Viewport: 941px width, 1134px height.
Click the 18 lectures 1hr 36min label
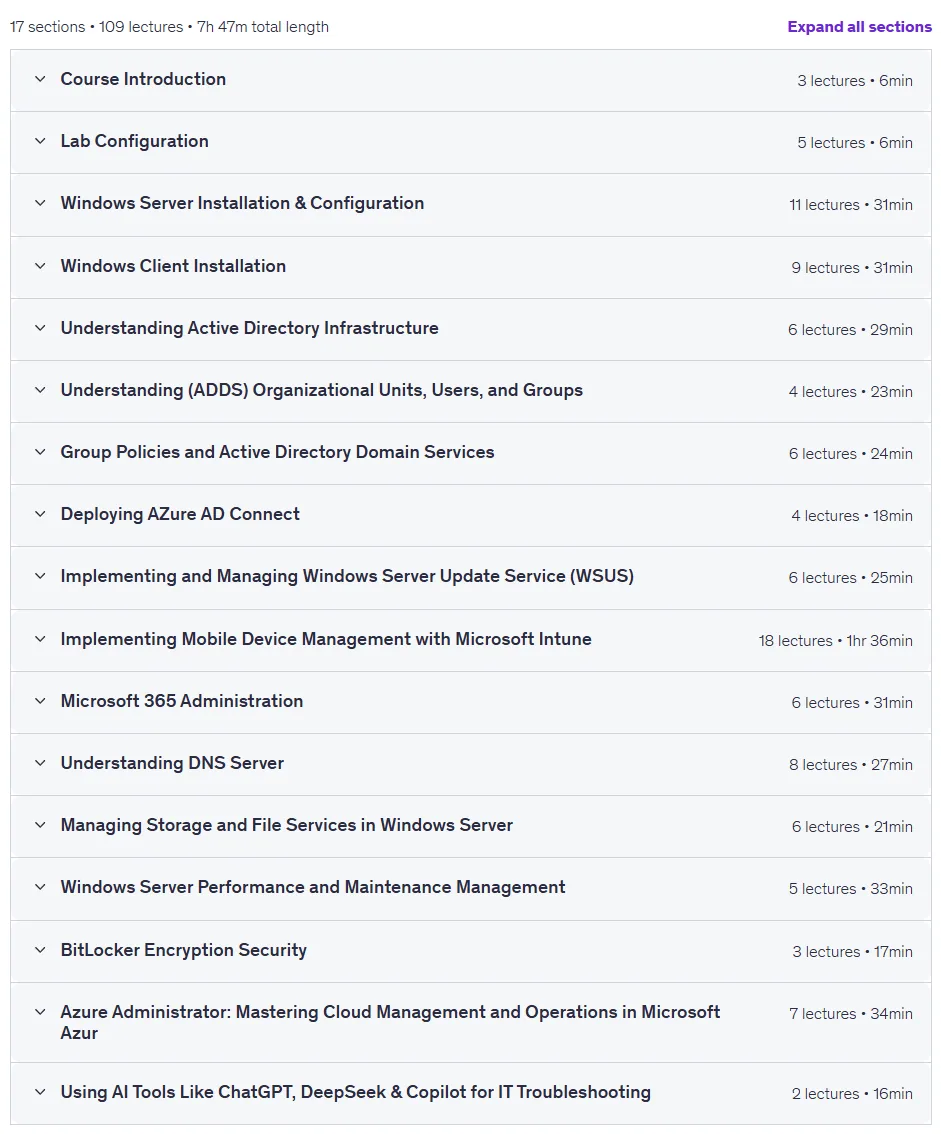835,641
